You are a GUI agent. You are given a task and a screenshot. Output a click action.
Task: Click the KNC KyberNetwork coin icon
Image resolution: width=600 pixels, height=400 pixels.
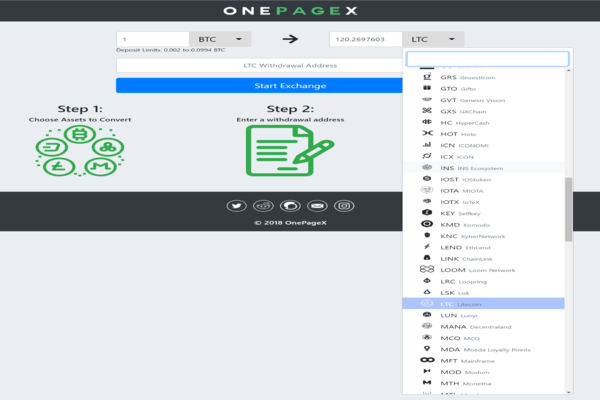point(427,235)
